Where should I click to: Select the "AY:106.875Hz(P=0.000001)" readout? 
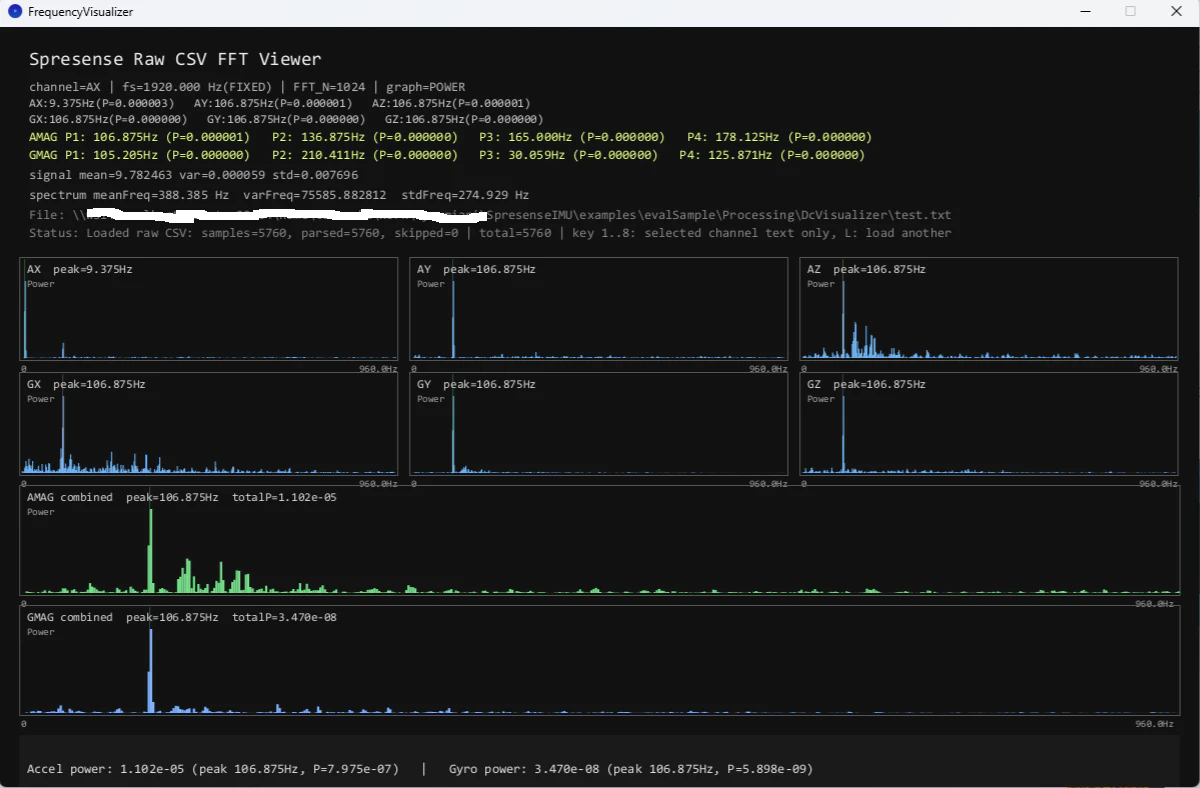[273, 103]
